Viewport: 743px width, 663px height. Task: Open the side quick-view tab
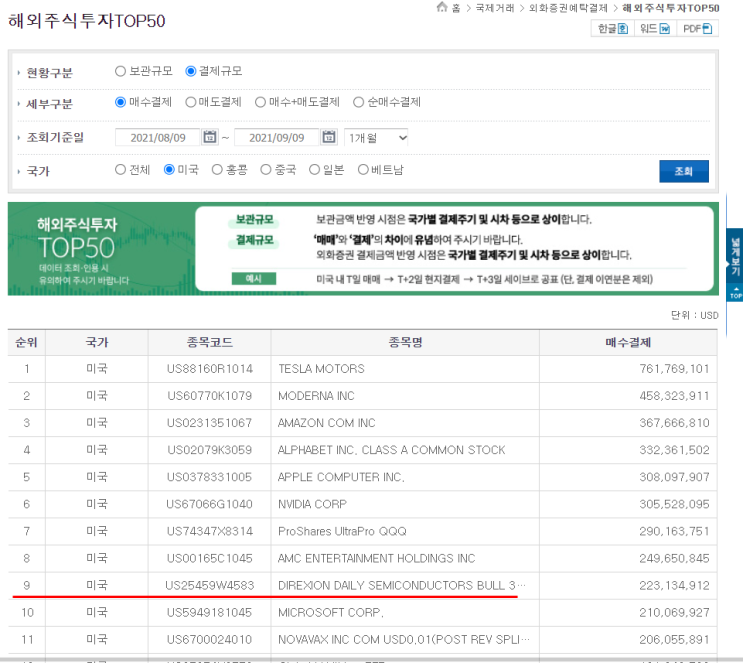click(x=735, y=256)
